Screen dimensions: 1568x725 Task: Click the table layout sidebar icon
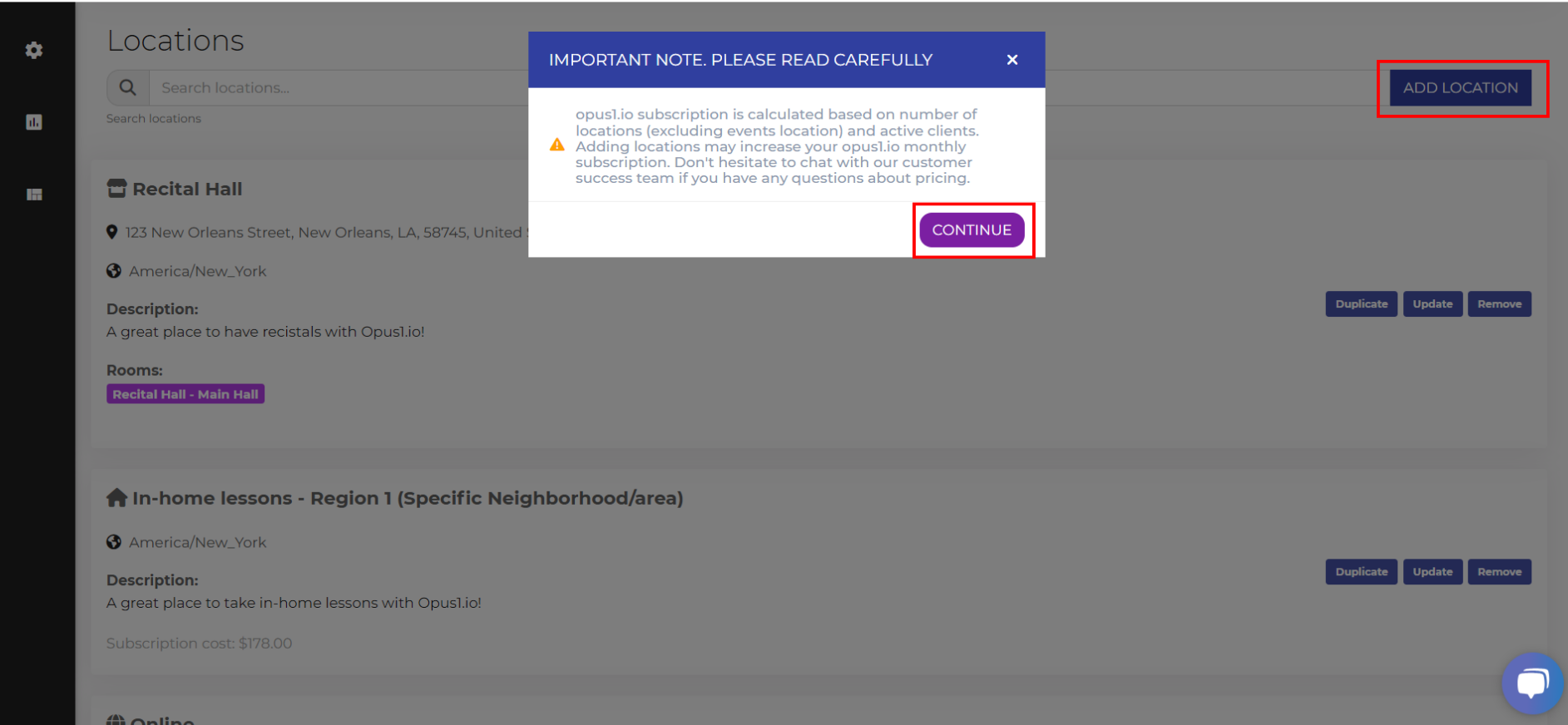pos(34,195)
